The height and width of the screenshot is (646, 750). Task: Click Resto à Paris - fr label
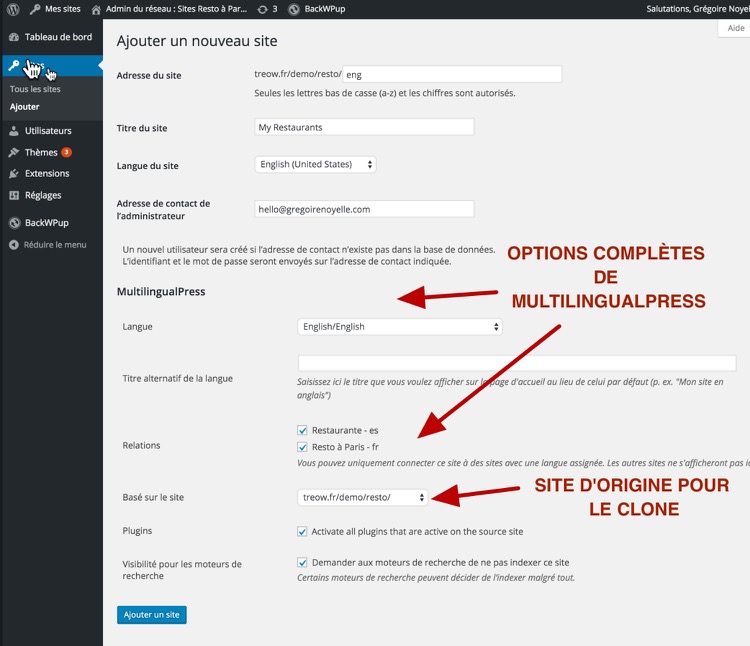coord(345,447)
